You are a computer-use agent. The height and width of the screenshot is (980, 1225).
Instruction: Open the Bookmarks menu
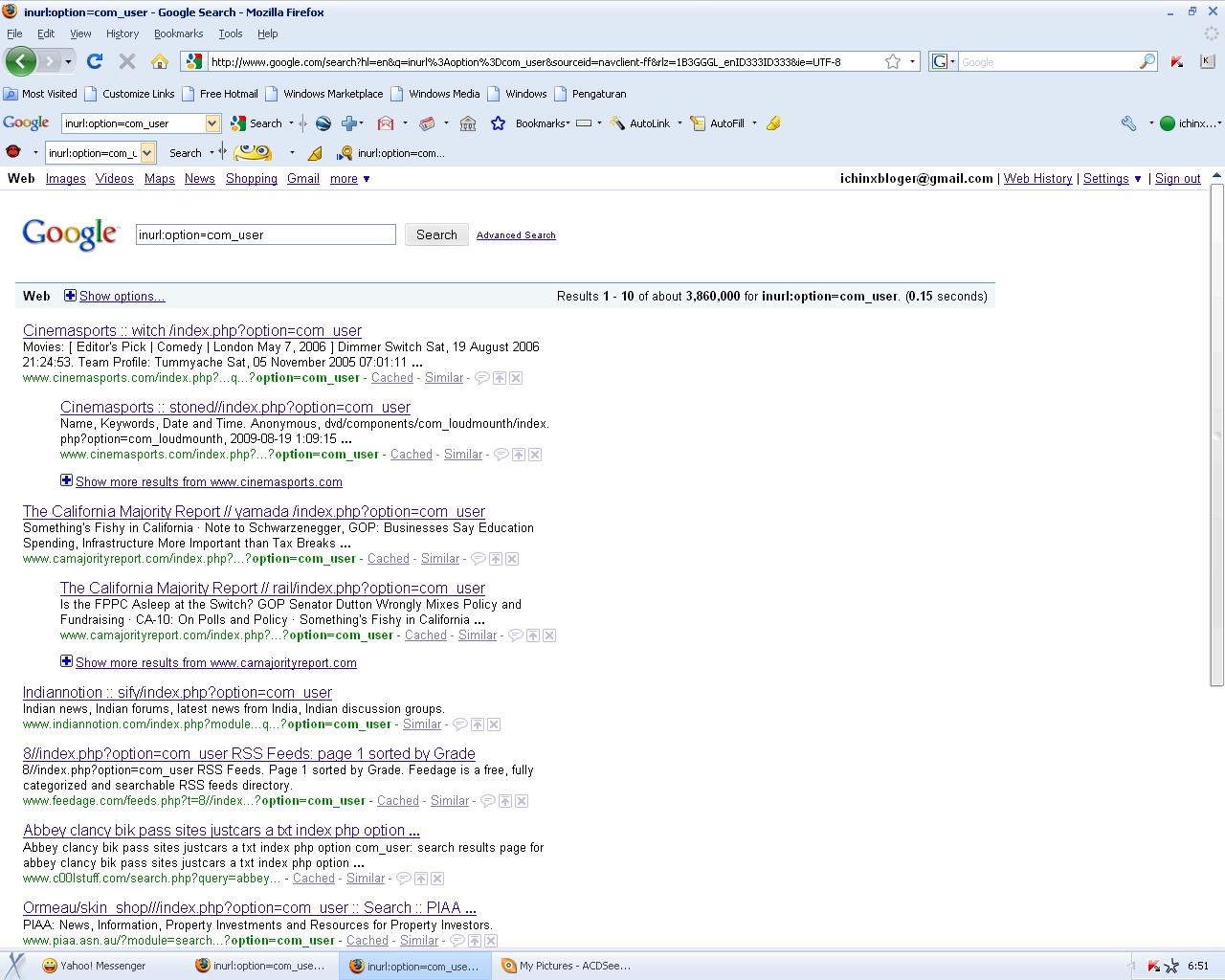(x=179, y=33)
